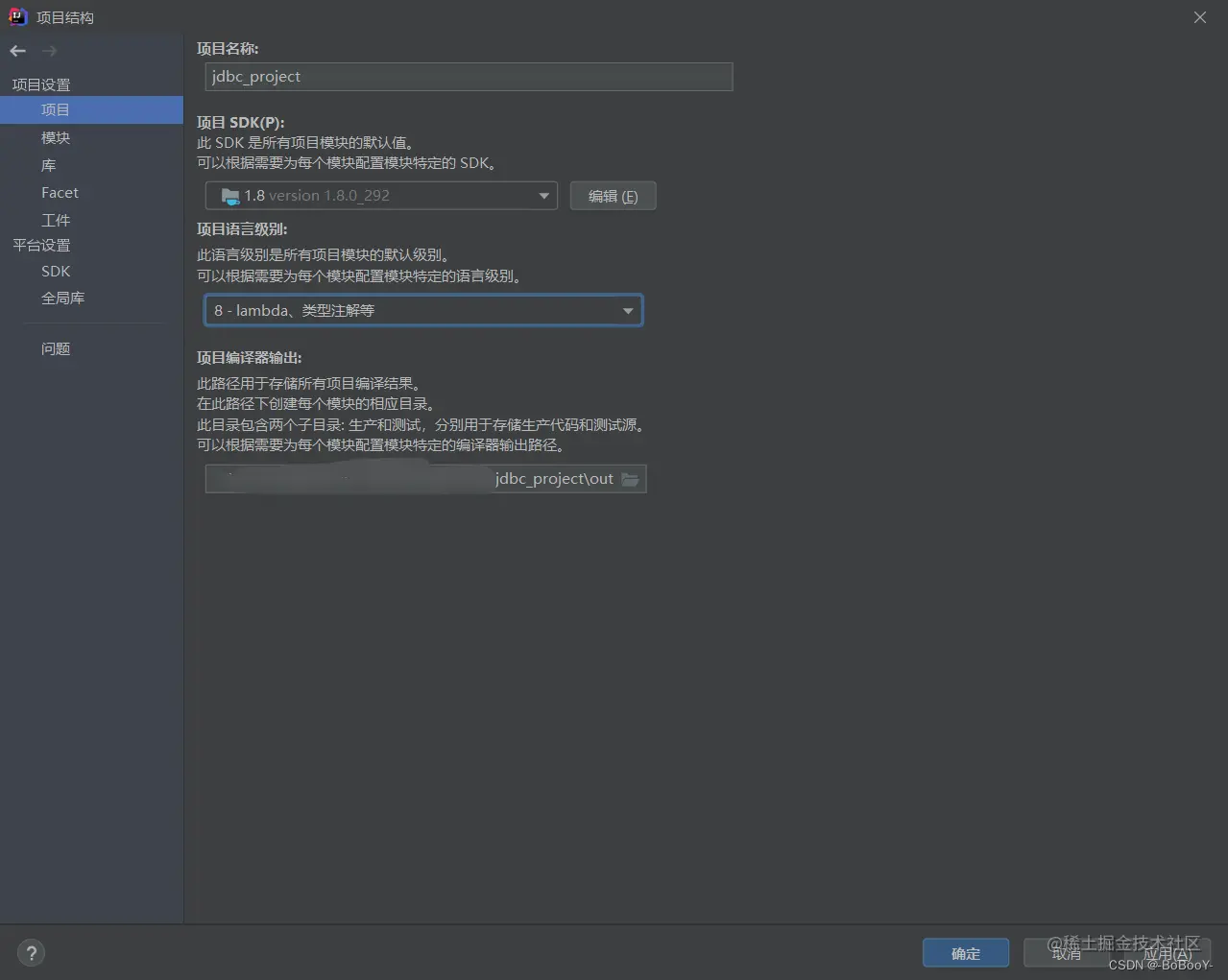Switch to the 模块 section
The image size is (1228, 980).
click(x=55, y=137)
